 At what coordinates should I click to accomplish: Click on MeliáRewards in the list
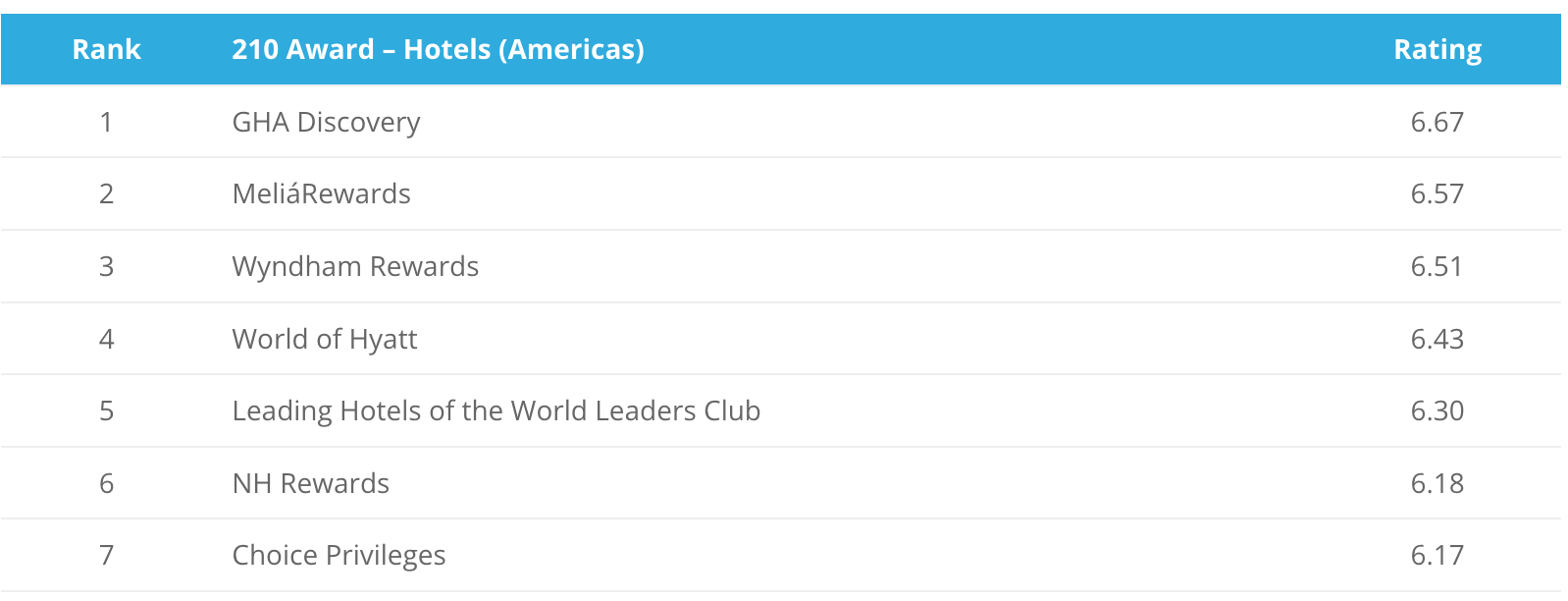[x=321, y=193]
